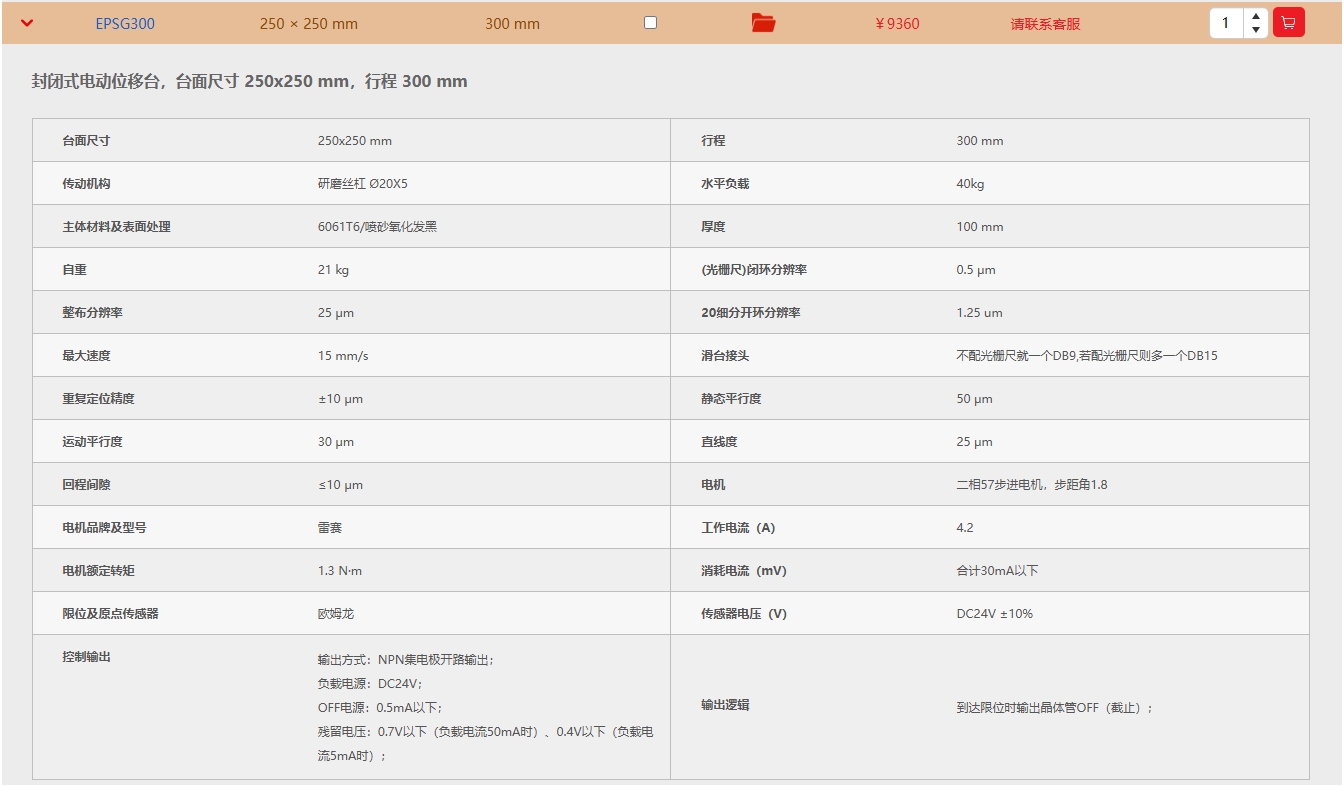Tick the EPSG300 row checkbox

(x=650, y=22)
